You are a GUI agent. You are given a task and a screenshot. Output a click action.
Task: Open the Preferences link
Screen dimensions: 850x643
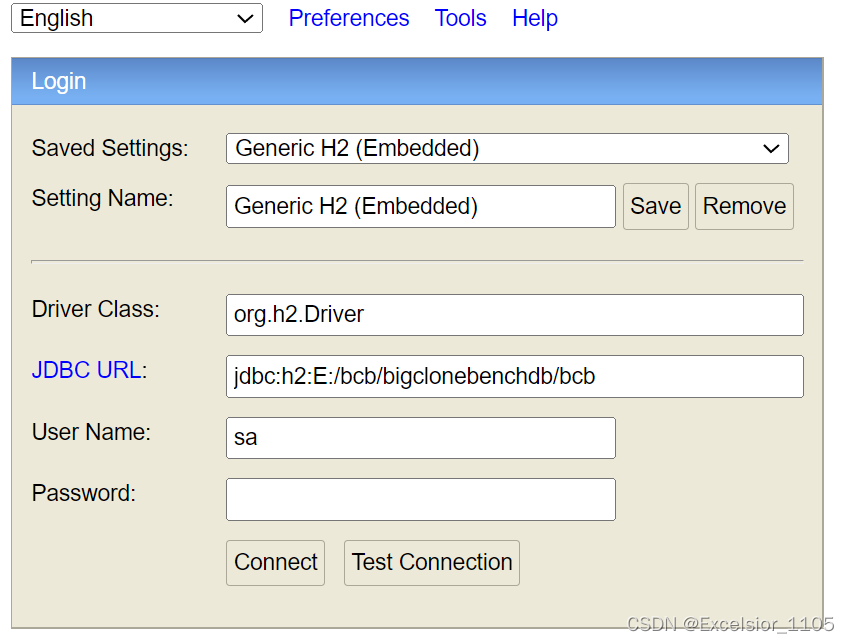pos(349,18)
